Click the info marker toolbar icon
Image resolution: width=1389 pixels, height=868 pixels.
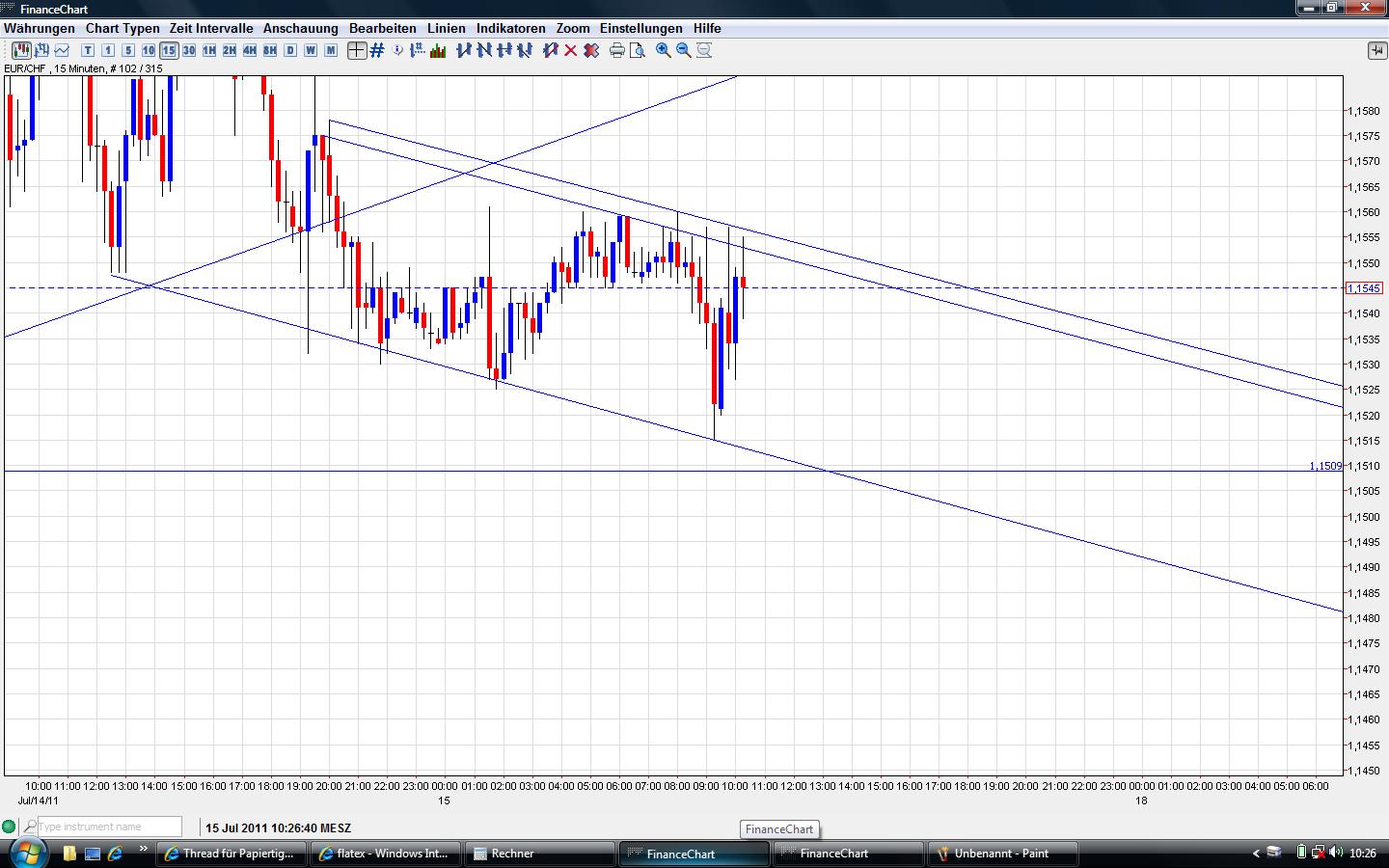(x=397, y=50)
